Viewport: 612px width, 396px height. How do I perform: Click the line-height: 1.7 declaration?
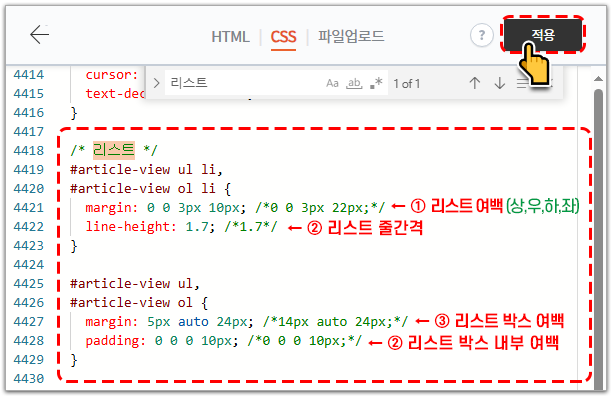pyautogui.click(x=150, y=227)
